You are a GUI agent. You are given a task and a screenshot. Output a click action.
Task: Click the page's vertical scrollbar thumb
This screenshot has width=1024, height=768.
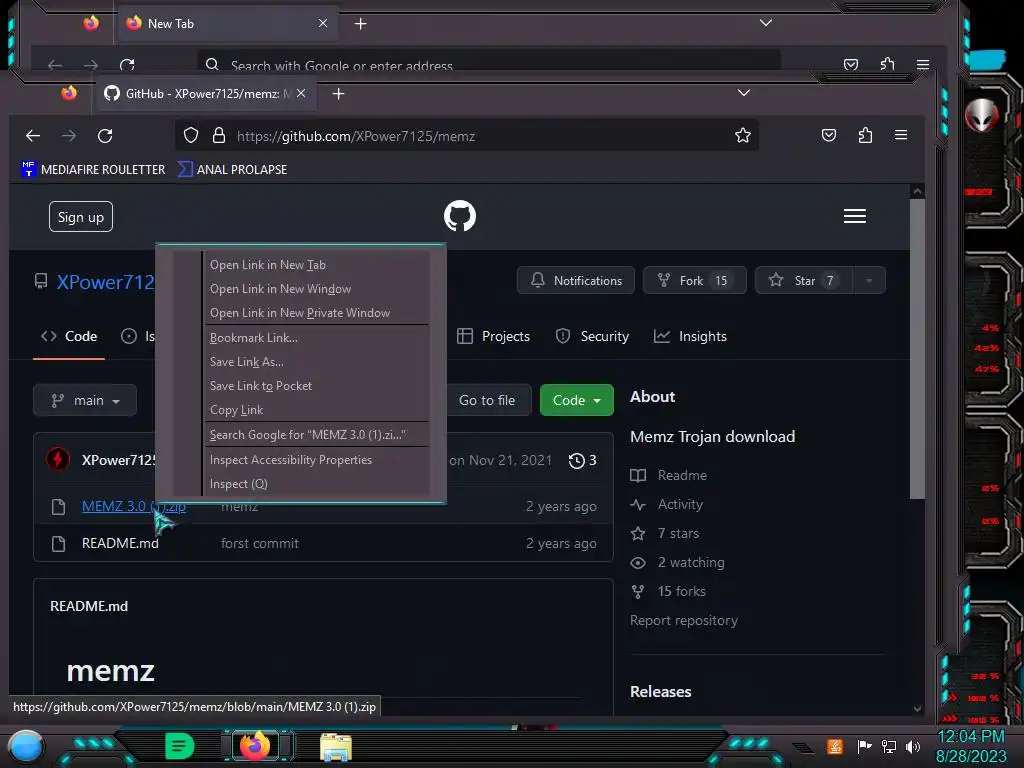[x=917, y=349]
